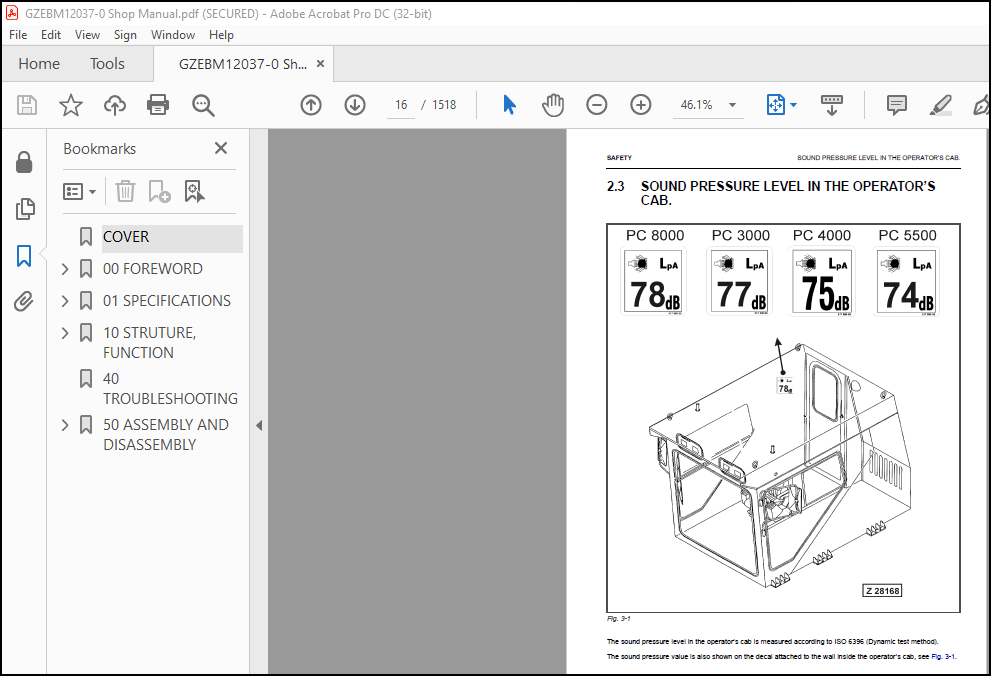Viewport: 991px width, 676px height.
Task: Click find current bookmark icon
Action: tap(194, 191)
